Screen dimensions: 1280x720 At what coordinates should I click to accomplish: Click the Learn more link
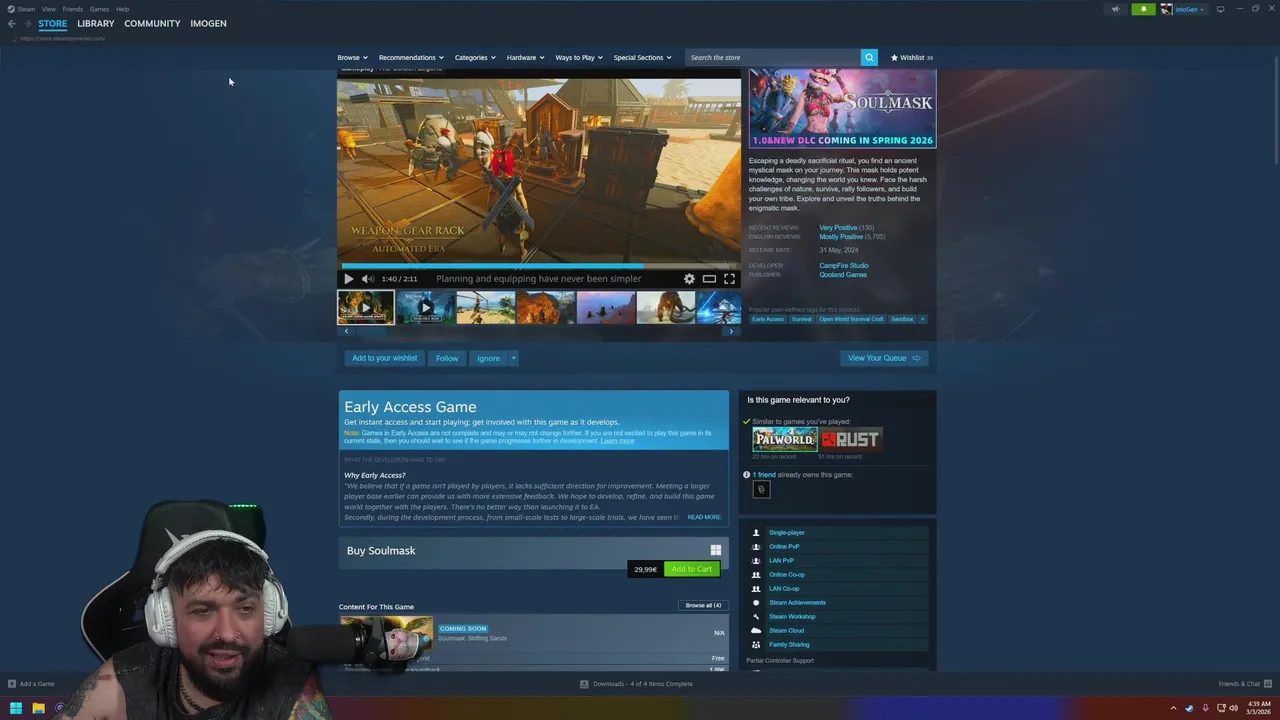(617, 441)
